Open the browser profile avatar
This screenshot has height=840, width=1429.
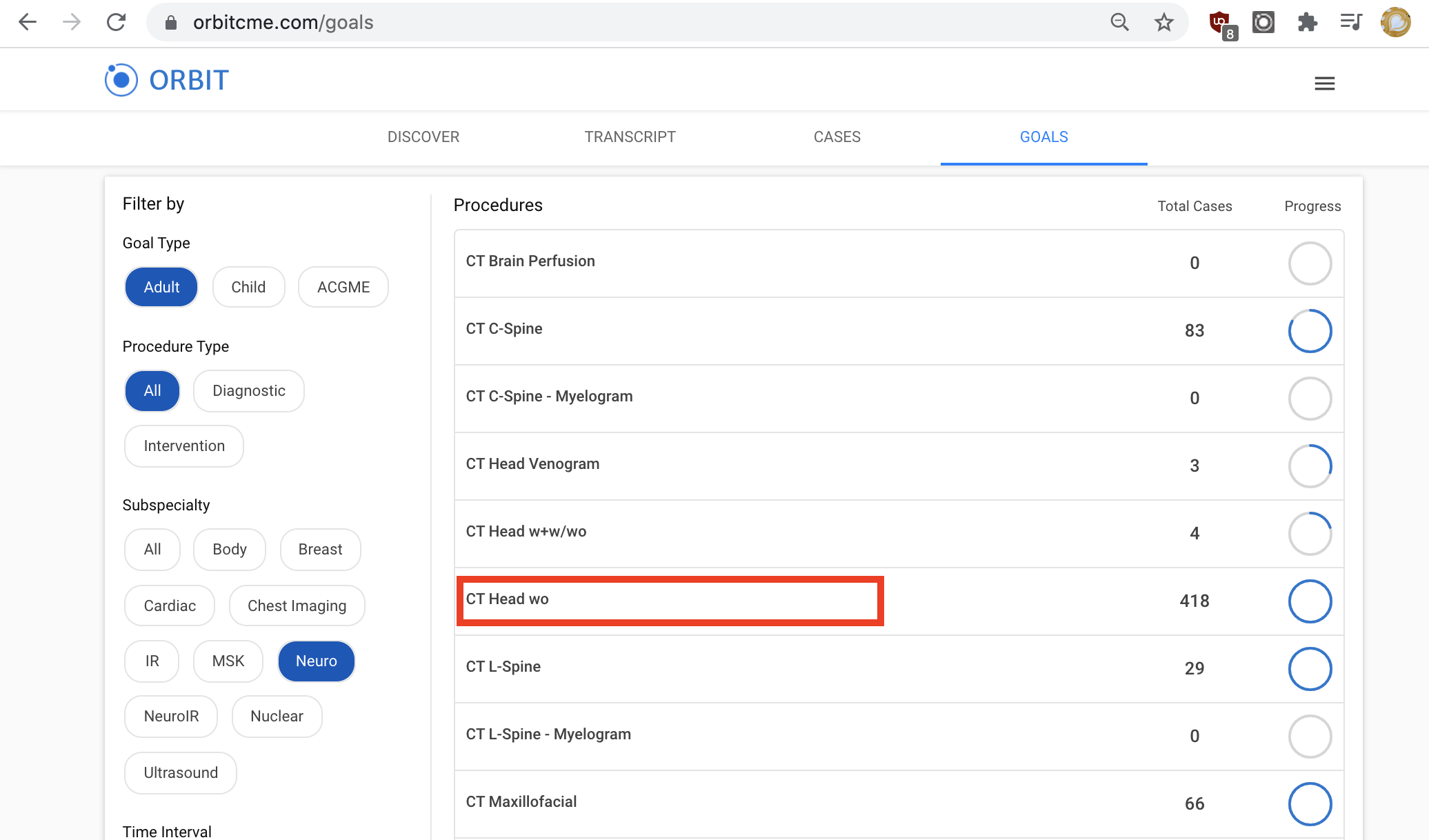pyautogui.click(x=1395, y=22)
